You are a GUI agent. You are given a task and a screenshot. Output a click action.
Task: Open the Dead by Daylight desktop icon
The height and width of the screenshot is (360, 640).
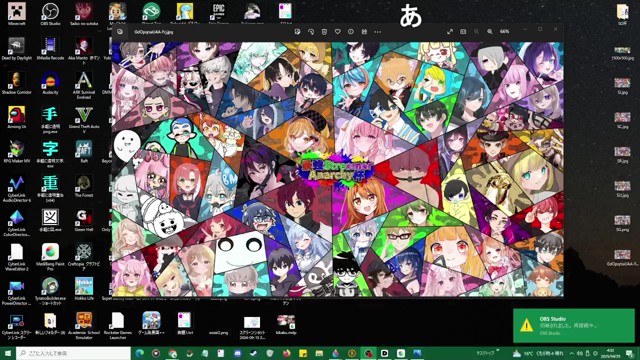(x=17, y=49)
